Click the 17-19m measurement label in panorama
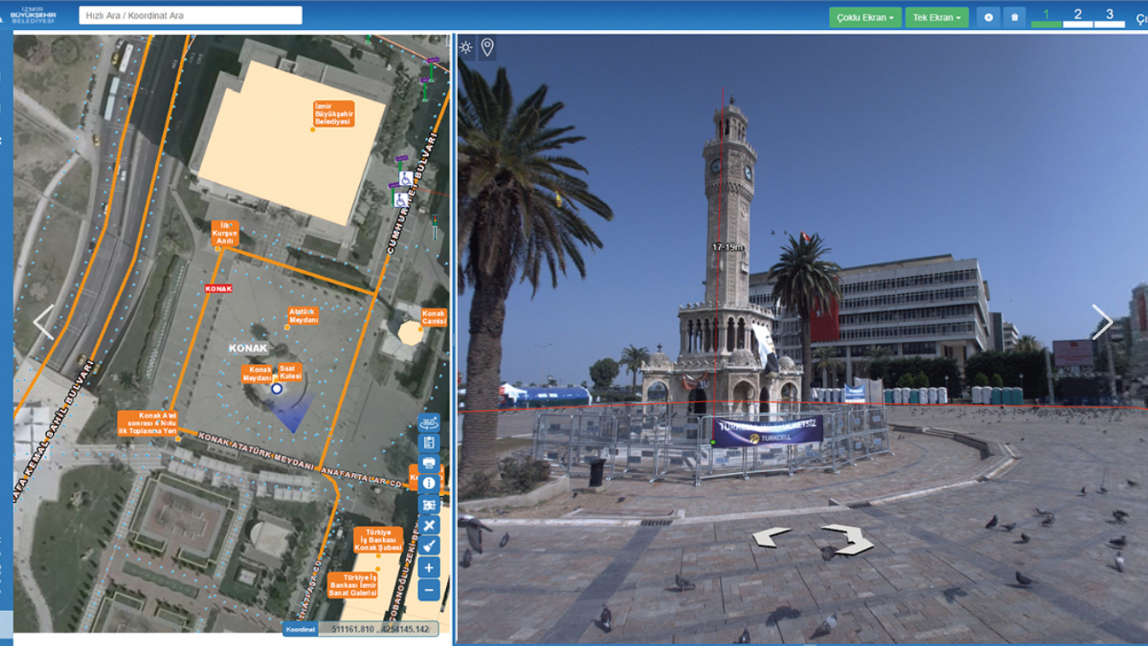The width and height of the screenshot is (1148, 646). click(x=728, y=248)
